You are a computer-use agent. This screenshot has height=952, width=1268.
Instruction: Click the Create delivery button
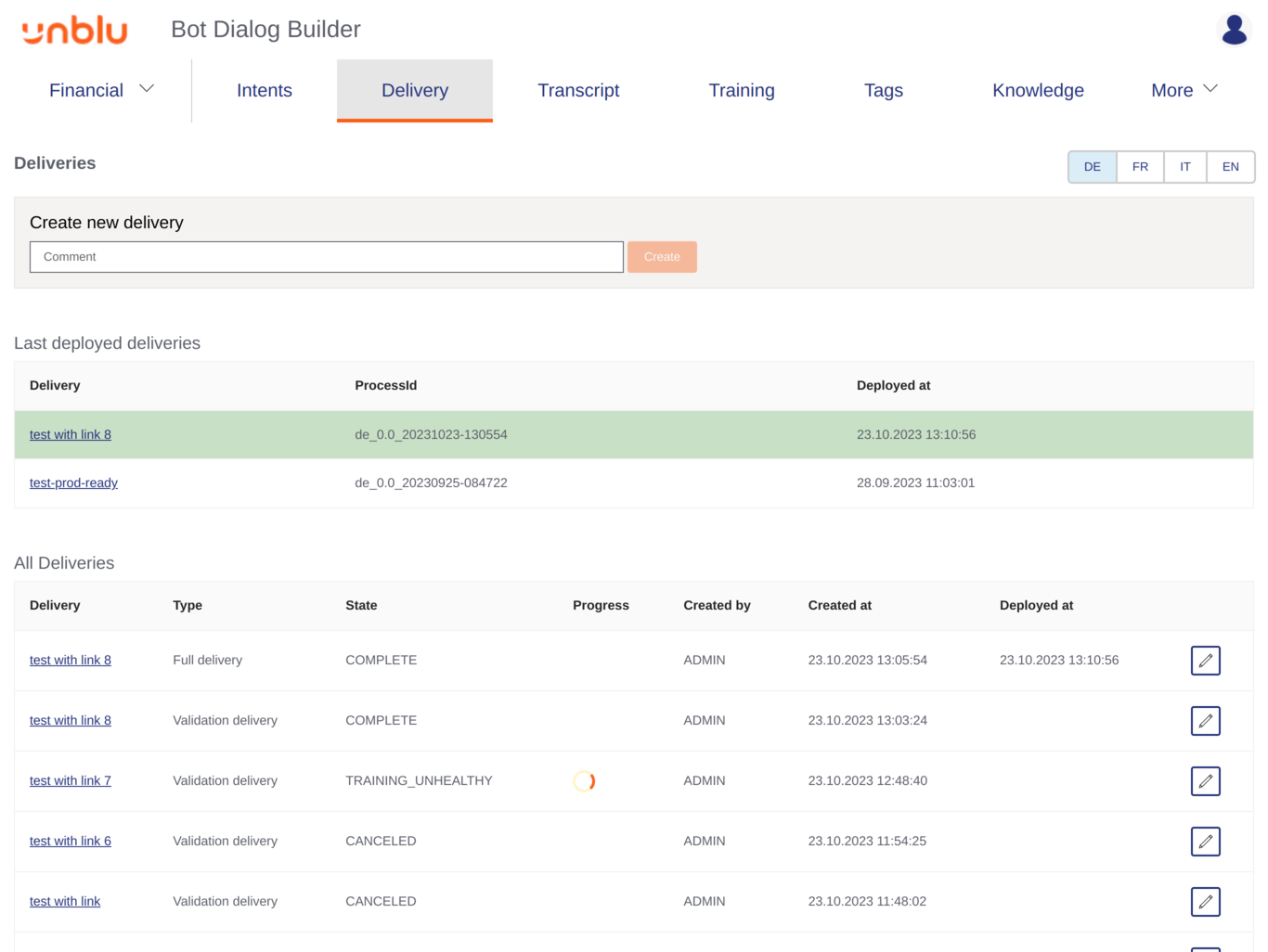point(661,256)
